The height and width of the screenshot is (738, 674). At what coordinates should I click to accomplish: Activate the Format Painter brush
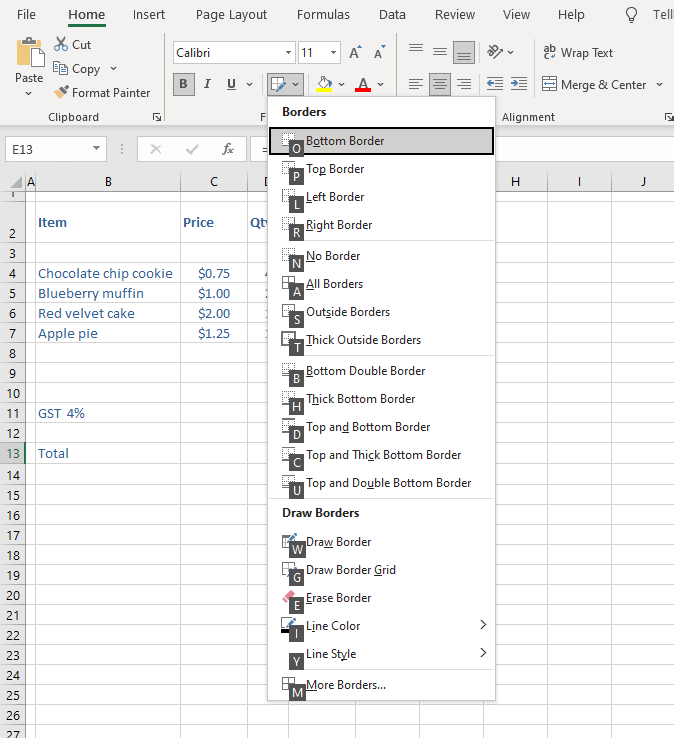(61, 92)
